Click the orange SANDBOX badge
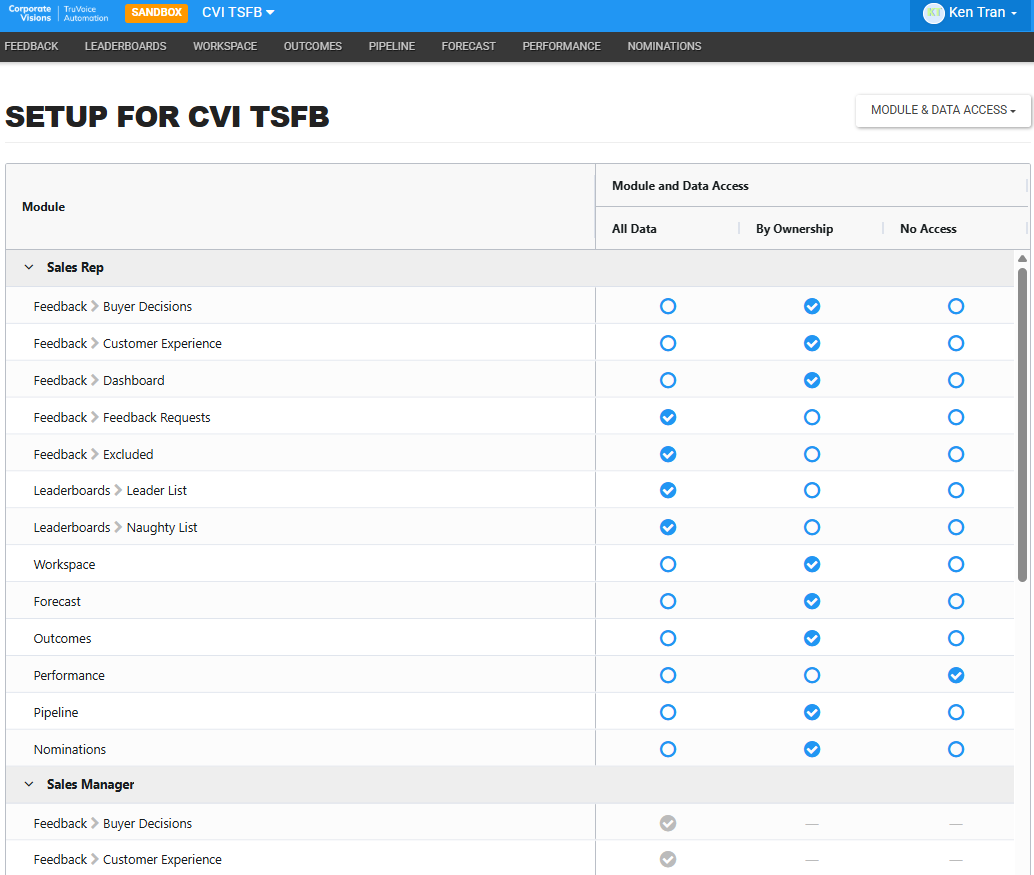The height and width of the screenshot is (875, 1034). coord(156,13)
